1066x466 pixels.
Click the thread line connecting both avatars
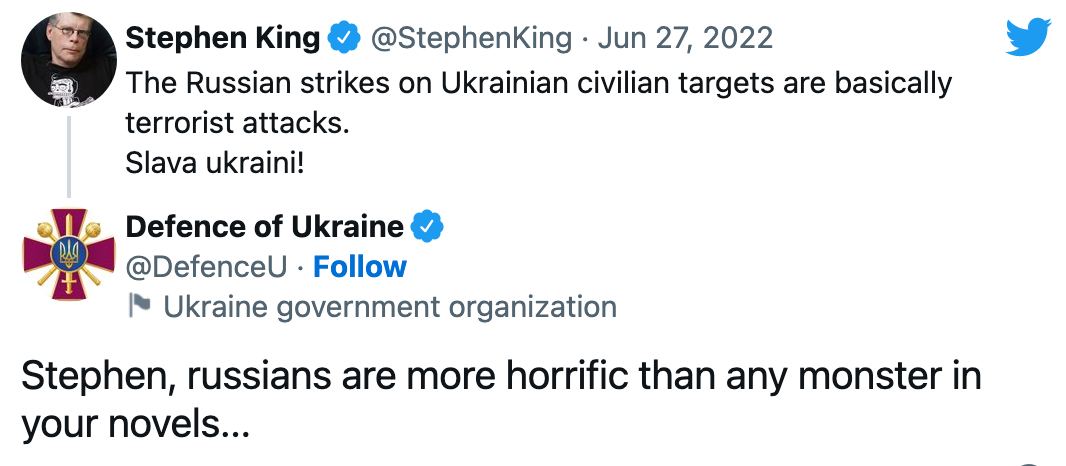pos(69,155)
